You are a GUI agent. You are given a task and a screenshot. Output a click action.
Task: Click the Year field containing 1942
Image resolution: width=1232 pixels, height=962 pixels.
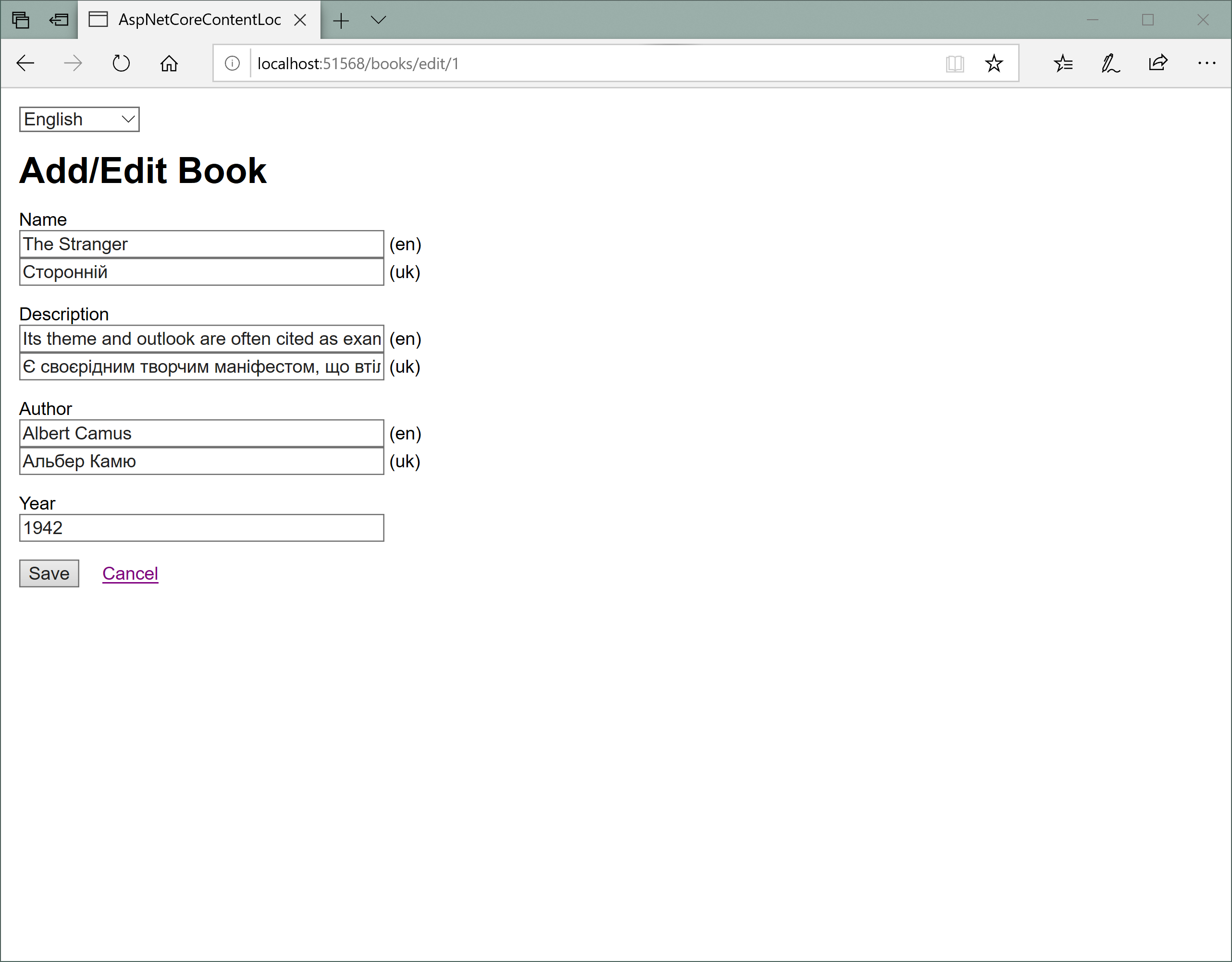[201, 528]
